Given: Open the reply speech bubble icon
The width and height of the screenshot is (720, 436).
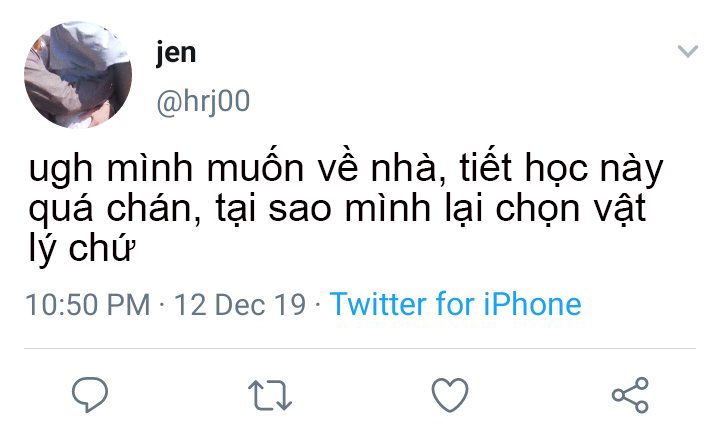Looking at the screenshot, I should tap(90, 394).
